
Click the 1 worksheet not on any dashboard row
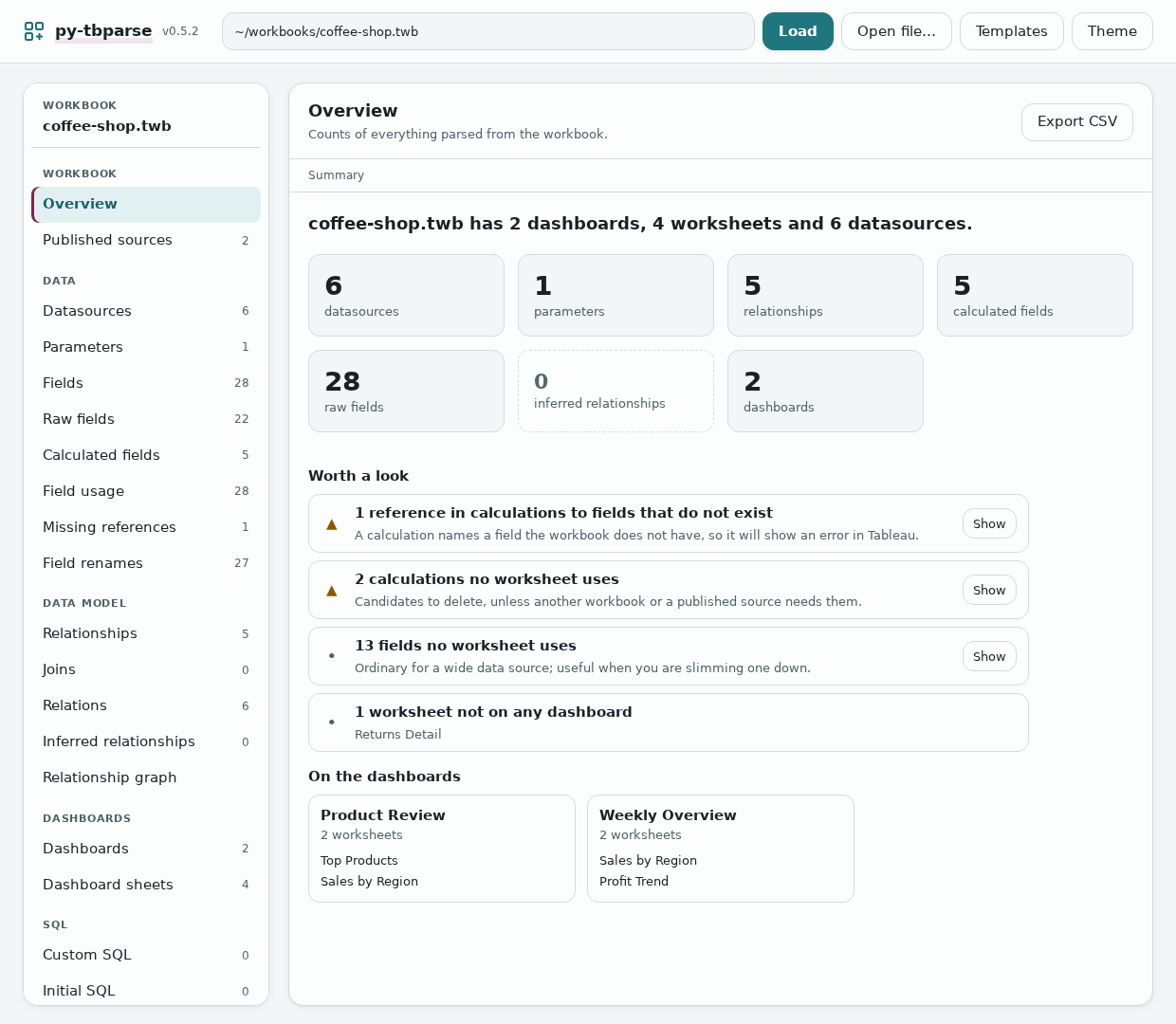pyautogui.click(x=669, y=722)
